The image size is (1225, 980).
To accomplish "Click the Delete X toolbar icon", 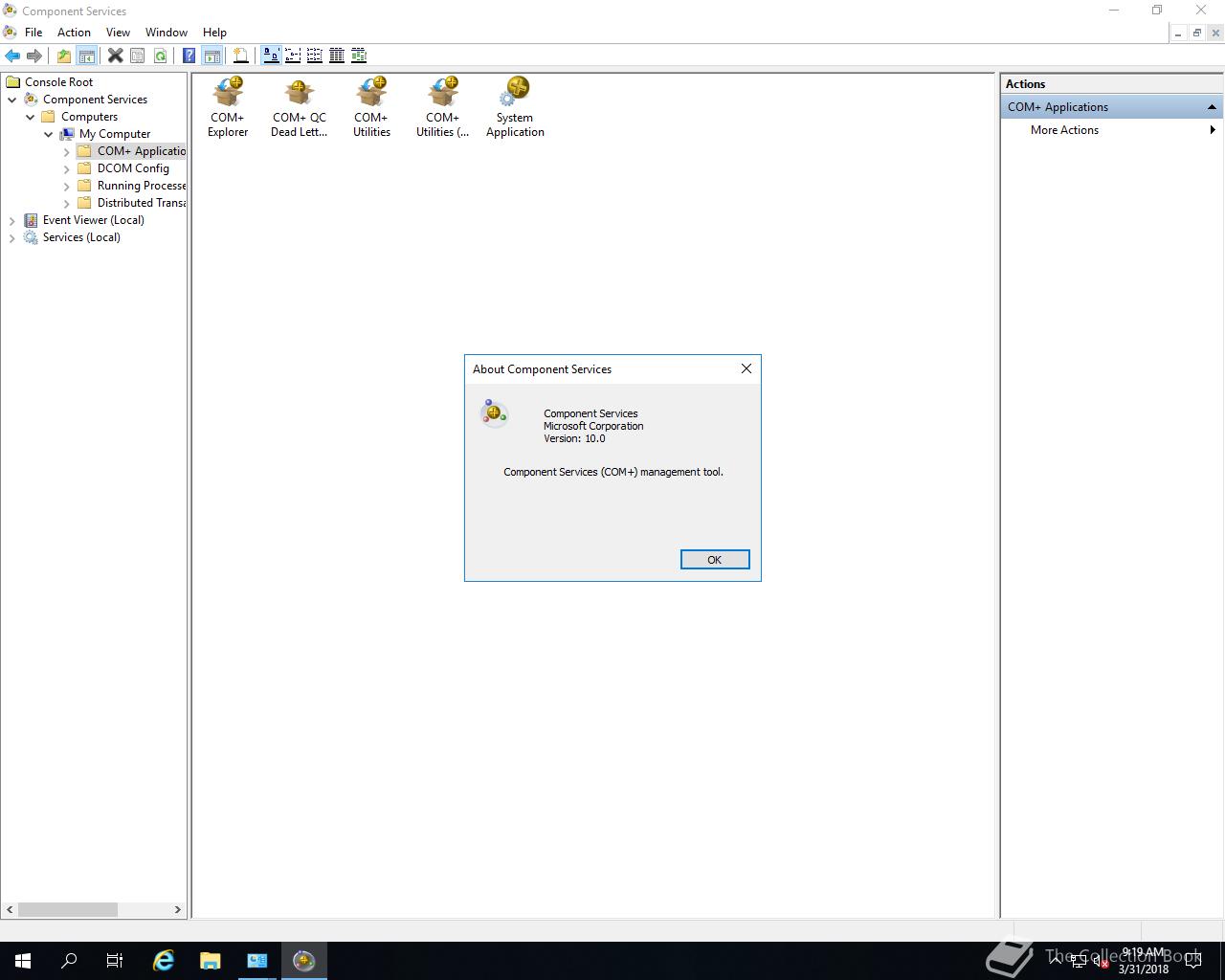I will pyautogui.click(x=116, y=56).
